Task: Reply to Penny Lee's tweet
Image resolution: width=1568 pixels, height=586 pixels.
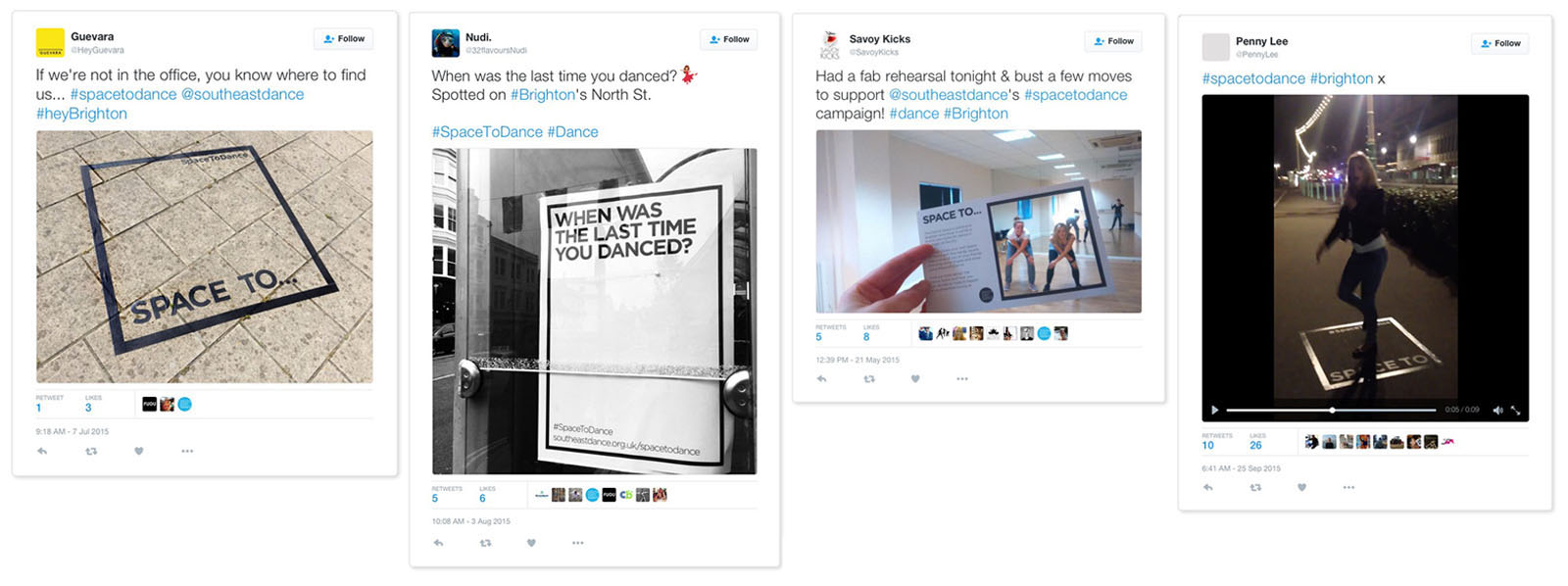Action: pos(1208,487)
